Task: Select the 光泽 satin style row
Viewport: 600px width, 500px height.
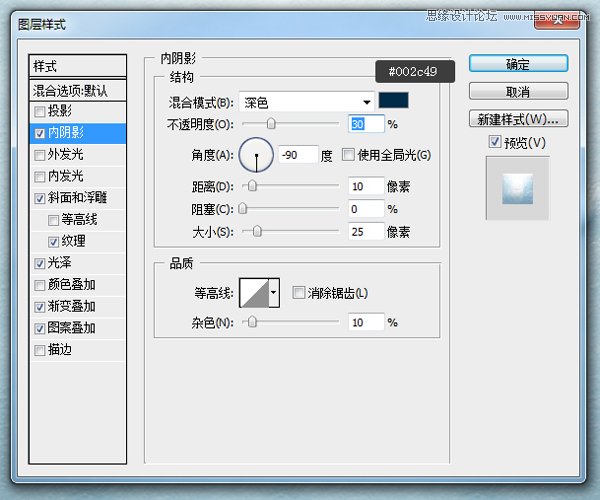Action: pos(78,263)
